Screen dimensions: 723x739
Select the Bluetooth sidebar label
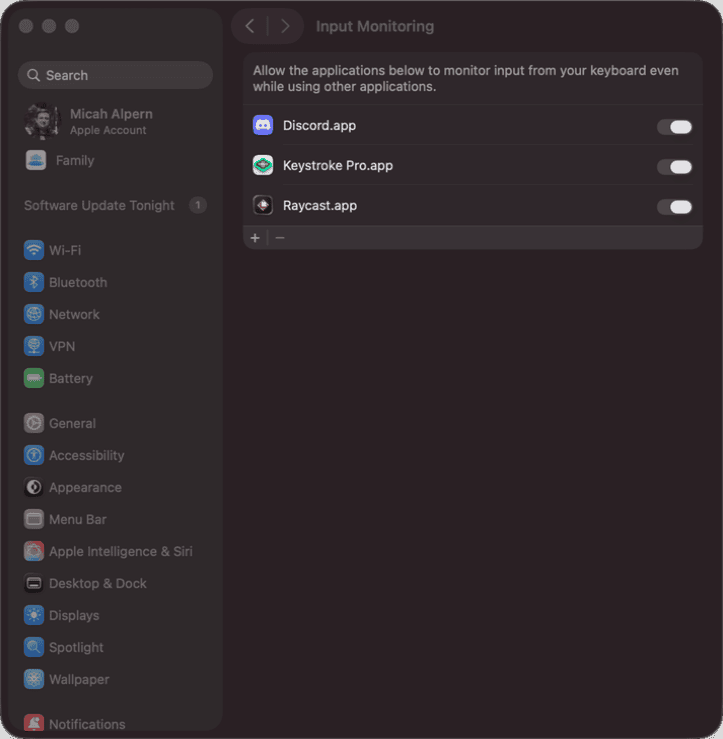(x=78, y=282)
